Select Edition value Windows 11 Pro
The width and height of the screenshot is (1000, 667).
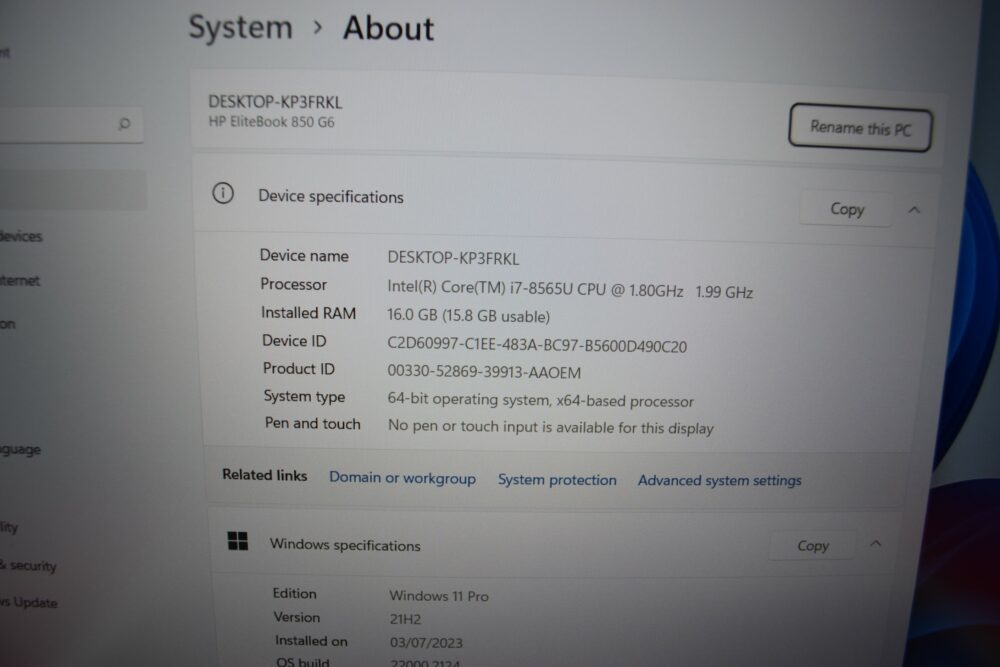[439, 596]
